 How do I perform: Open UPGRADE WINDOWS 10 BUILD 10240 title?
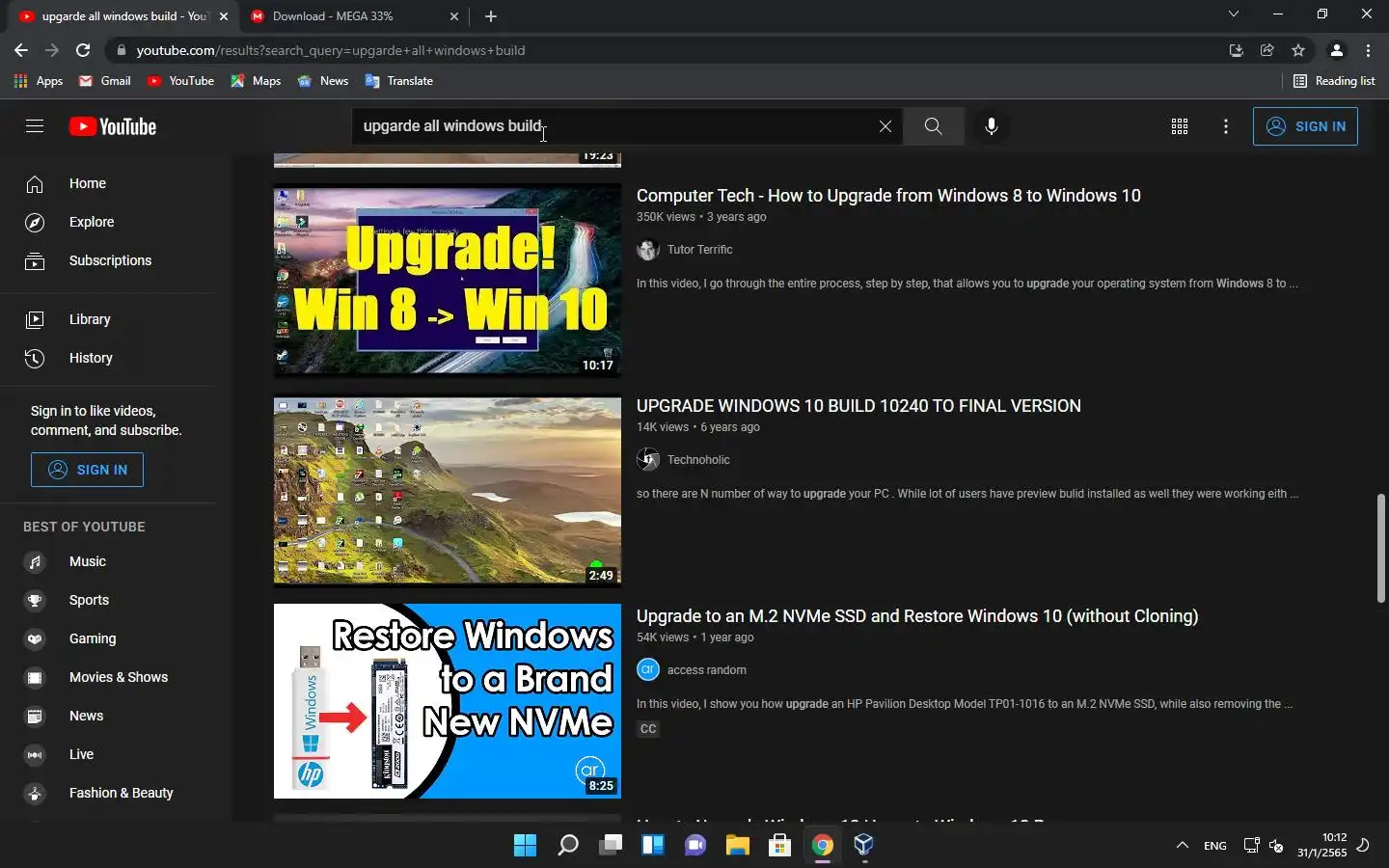(858, 406)
